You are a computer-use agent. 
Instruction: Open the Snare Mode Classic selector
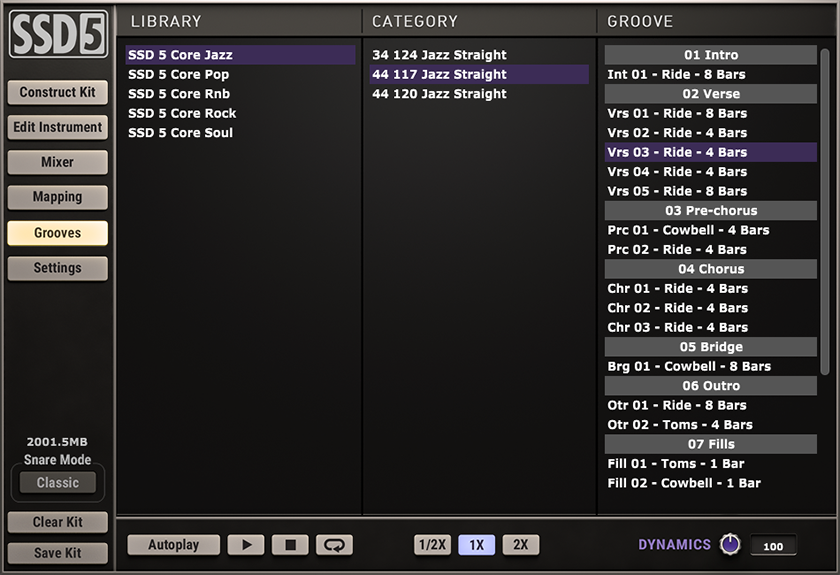click(58, 483)
